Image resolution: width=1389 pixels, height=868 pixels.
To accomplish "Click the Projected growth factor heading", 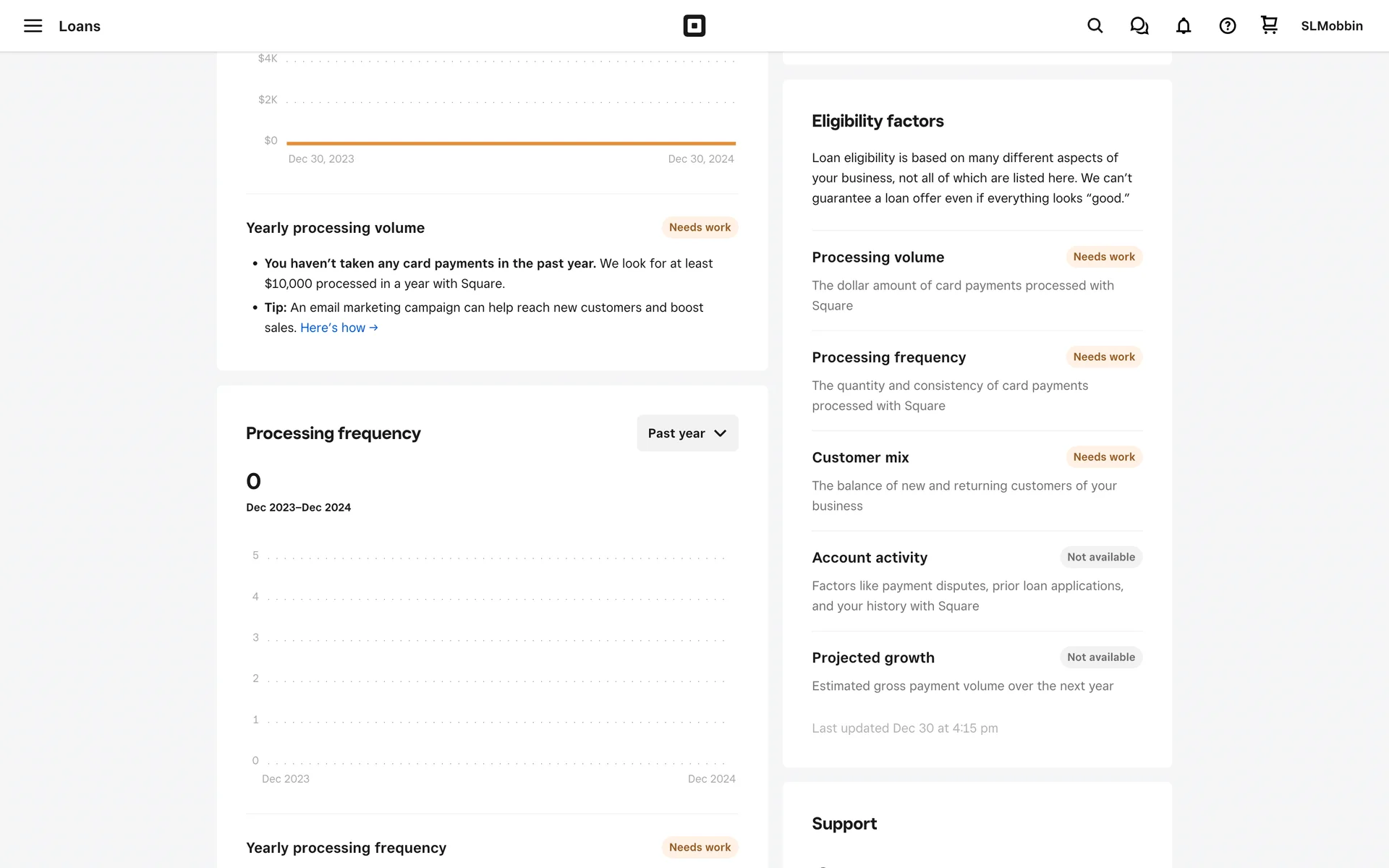I will (x=872, y=658).
